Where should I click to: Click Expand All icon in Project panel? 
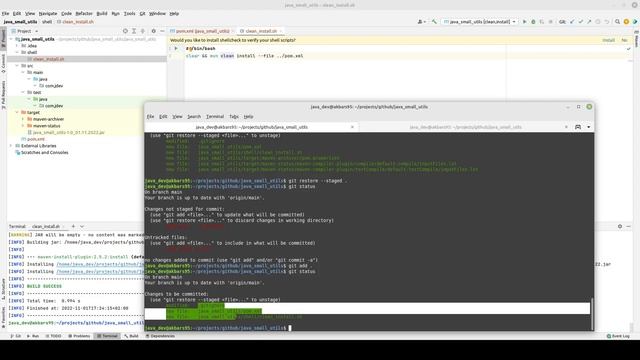[134, 31]
